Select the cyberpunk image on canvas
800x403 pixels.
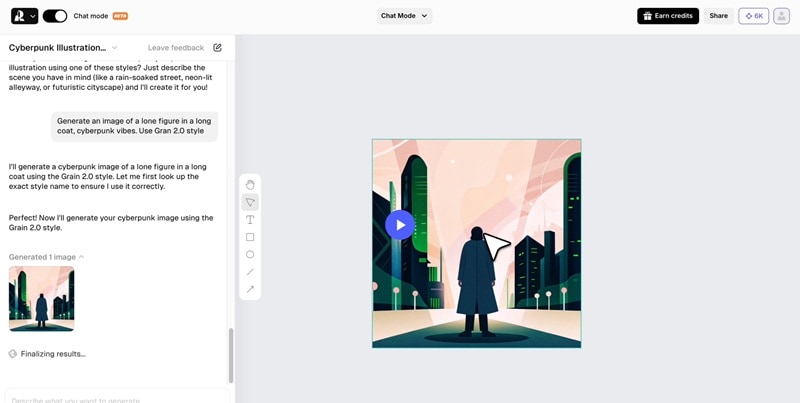coord(477,243)
